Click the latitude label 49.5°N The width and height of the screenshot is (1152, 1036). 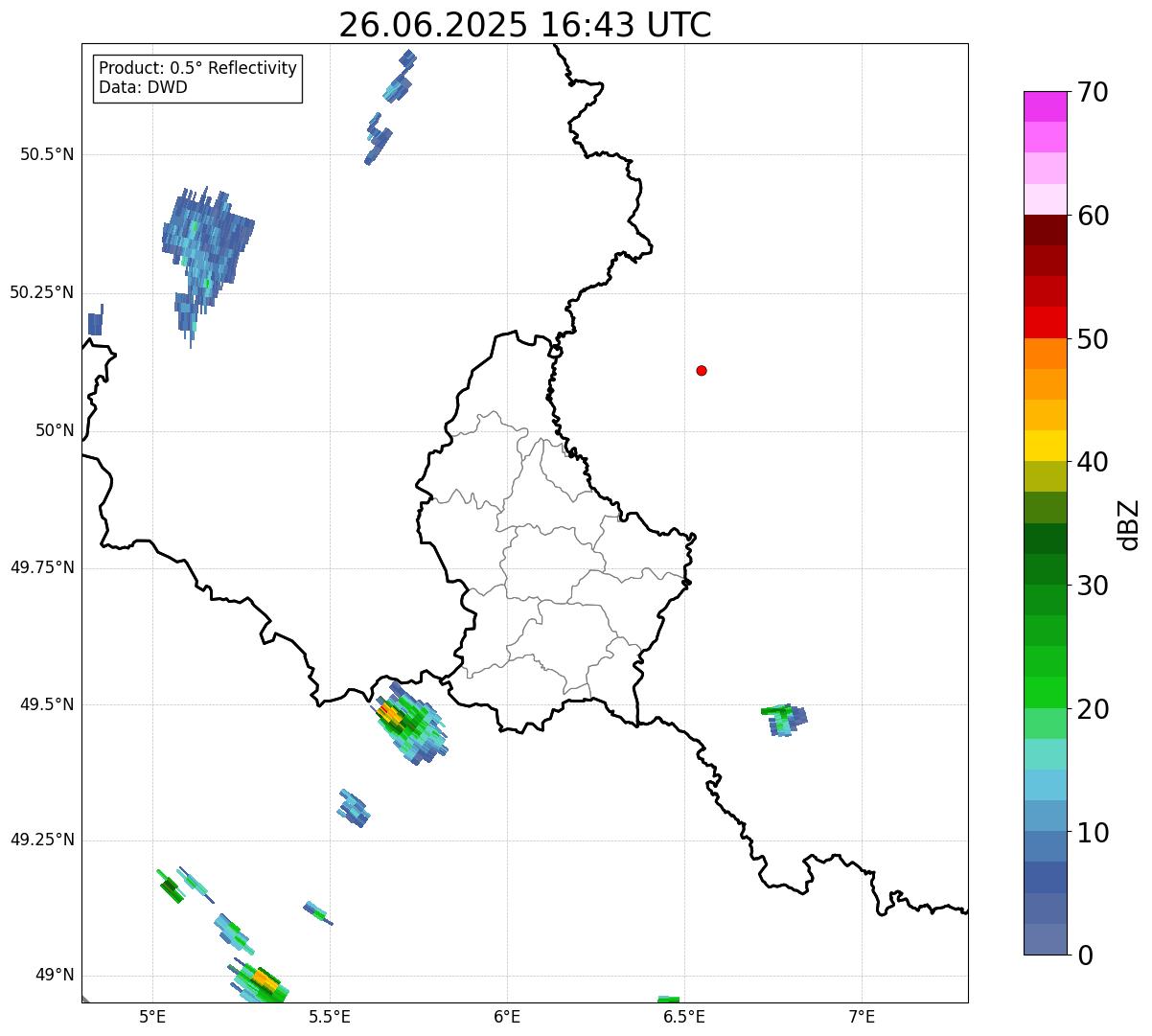point(46,704)
